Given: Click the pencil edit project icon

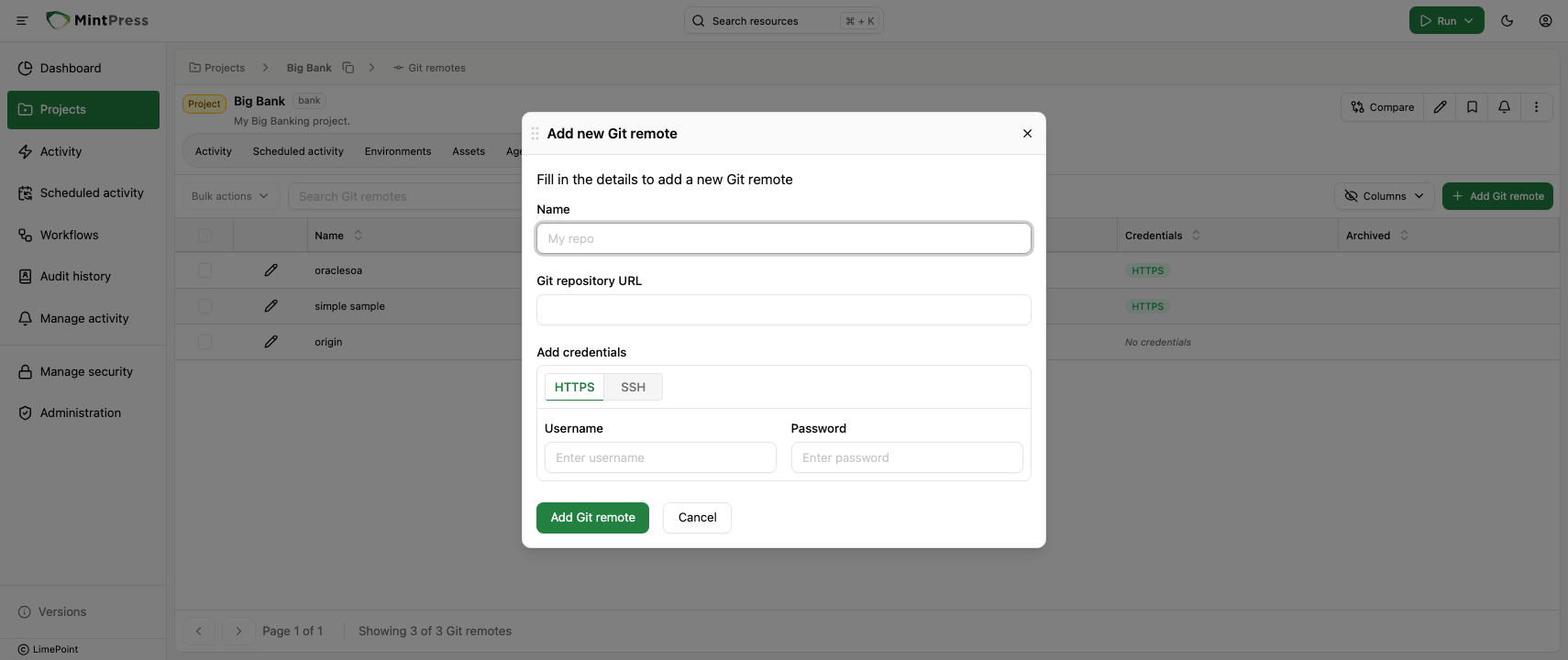Looking at the screenshot, I should point(1440,107).
